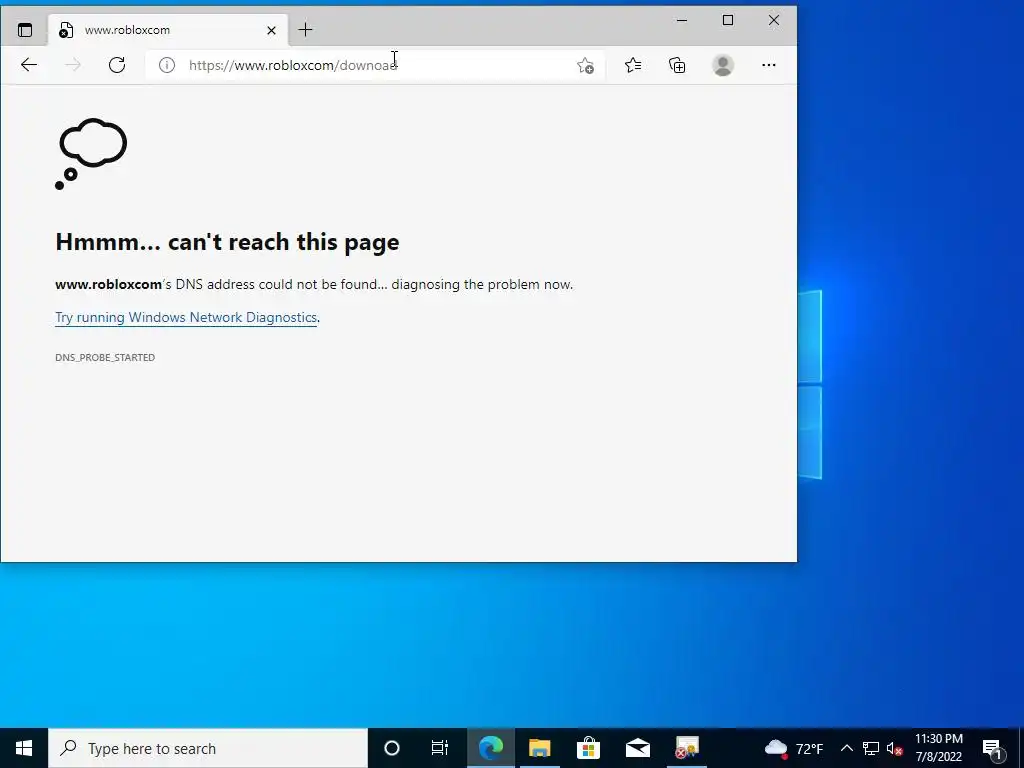1024x768 pixels.
Task: Click the 'Hmmm... can't reach this page' heading
Action: pos(227,242)
